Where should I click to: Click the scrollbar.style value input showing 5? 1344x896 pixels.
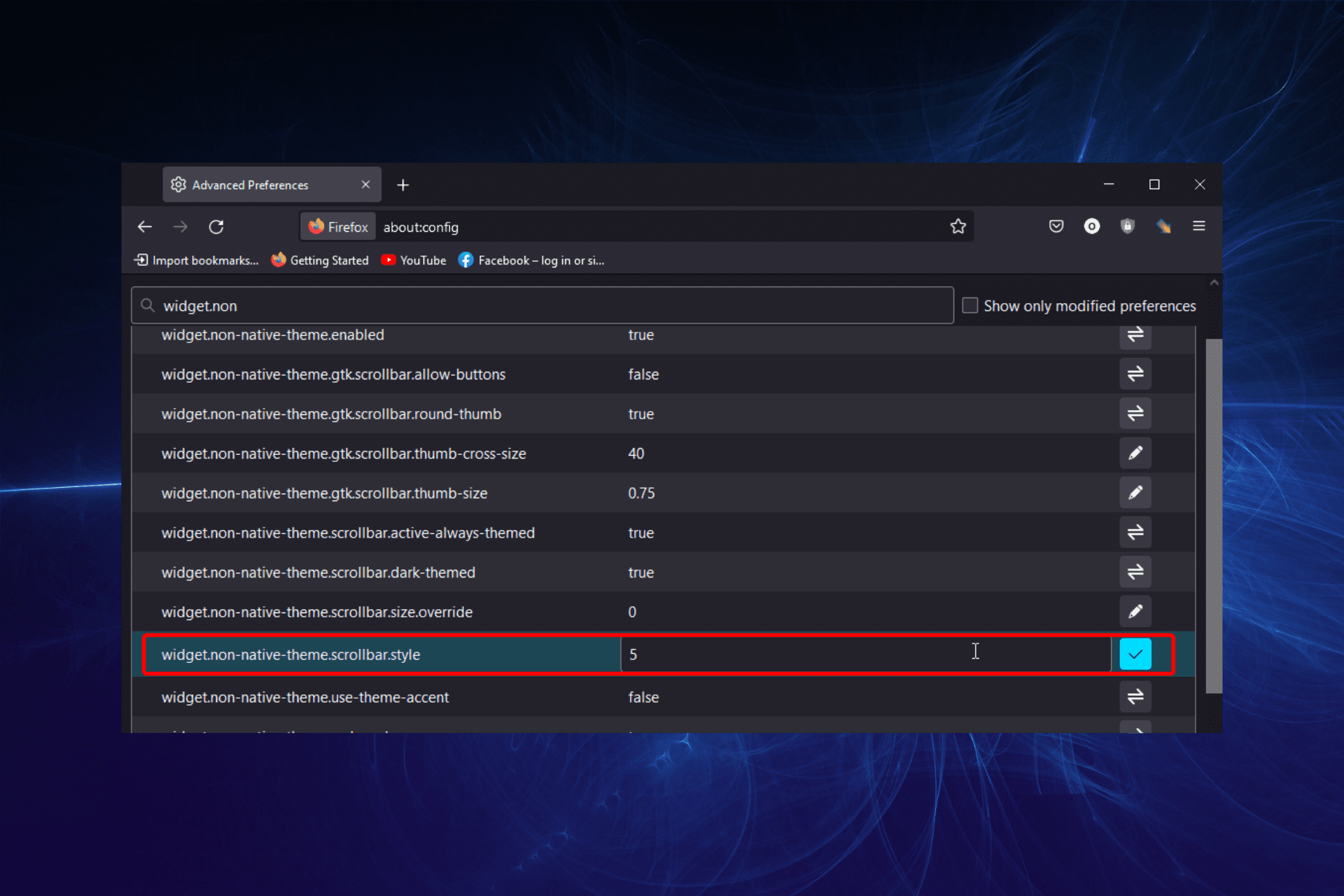tap(865, 654)
